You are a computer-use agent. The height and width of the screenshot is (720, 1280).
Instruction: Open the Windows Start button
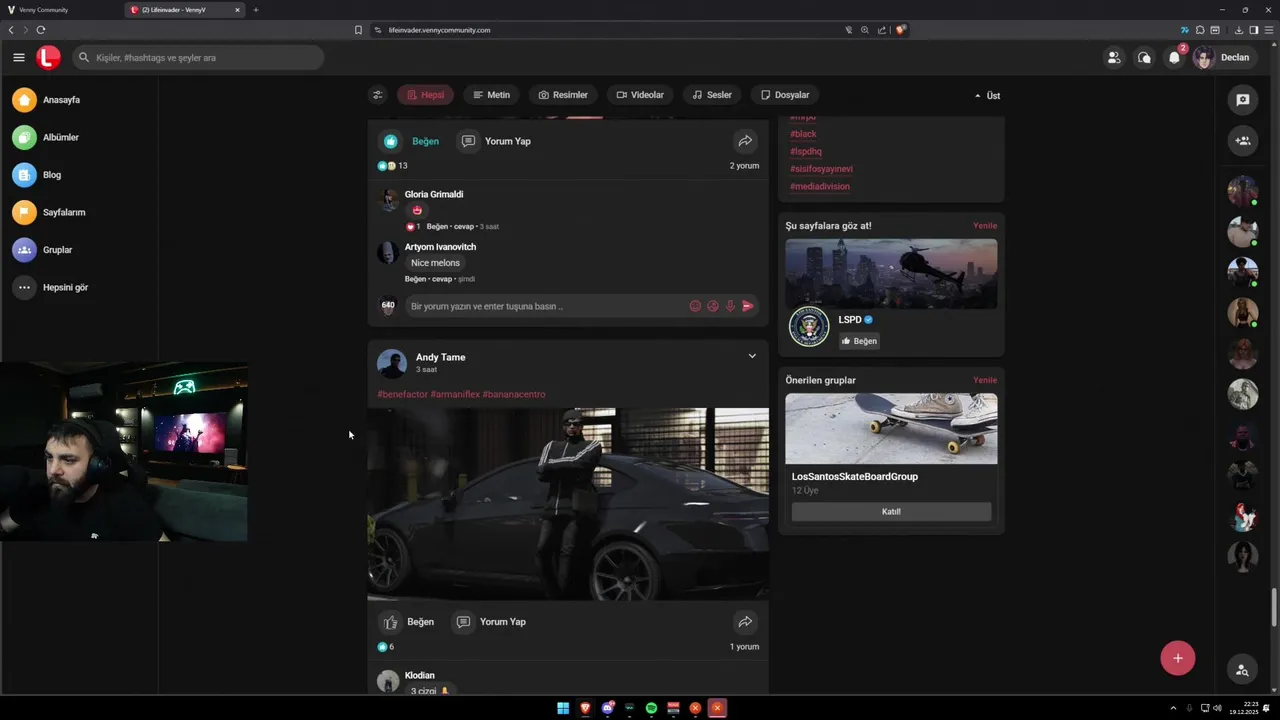coord(563,708)
